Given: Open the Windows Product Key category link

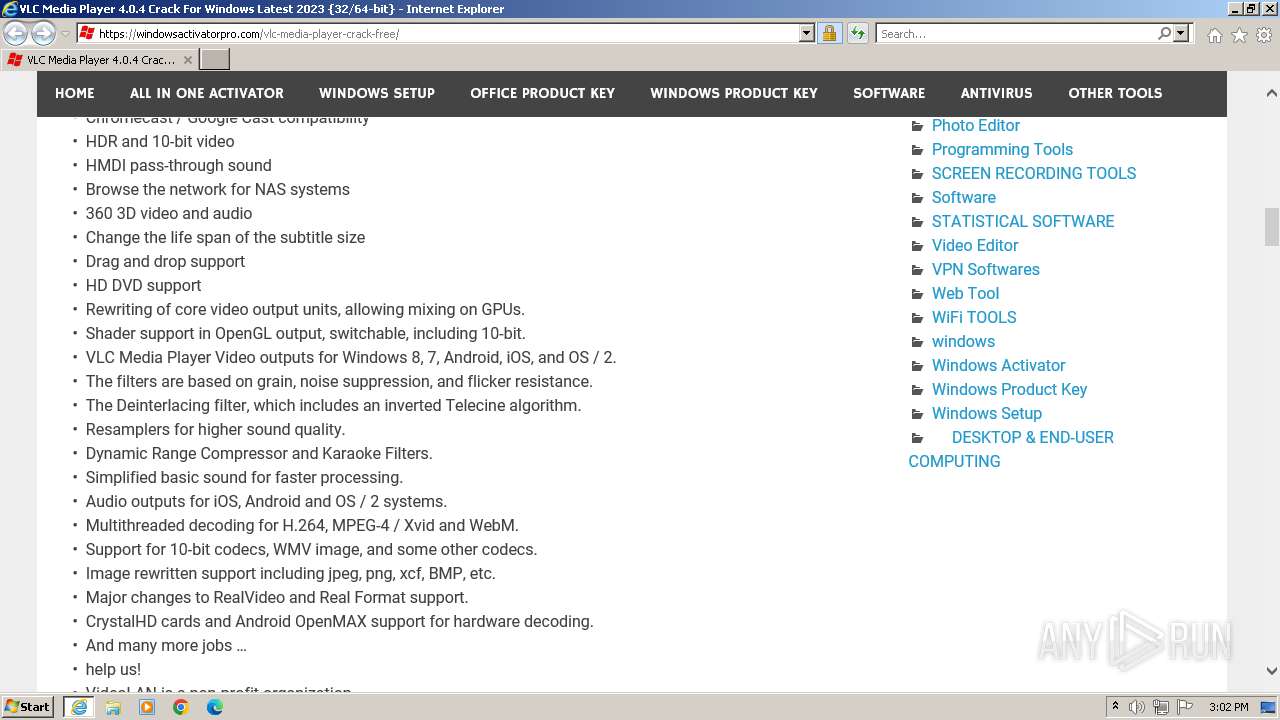Looking at the screenshot, I should coord(1009,389).
